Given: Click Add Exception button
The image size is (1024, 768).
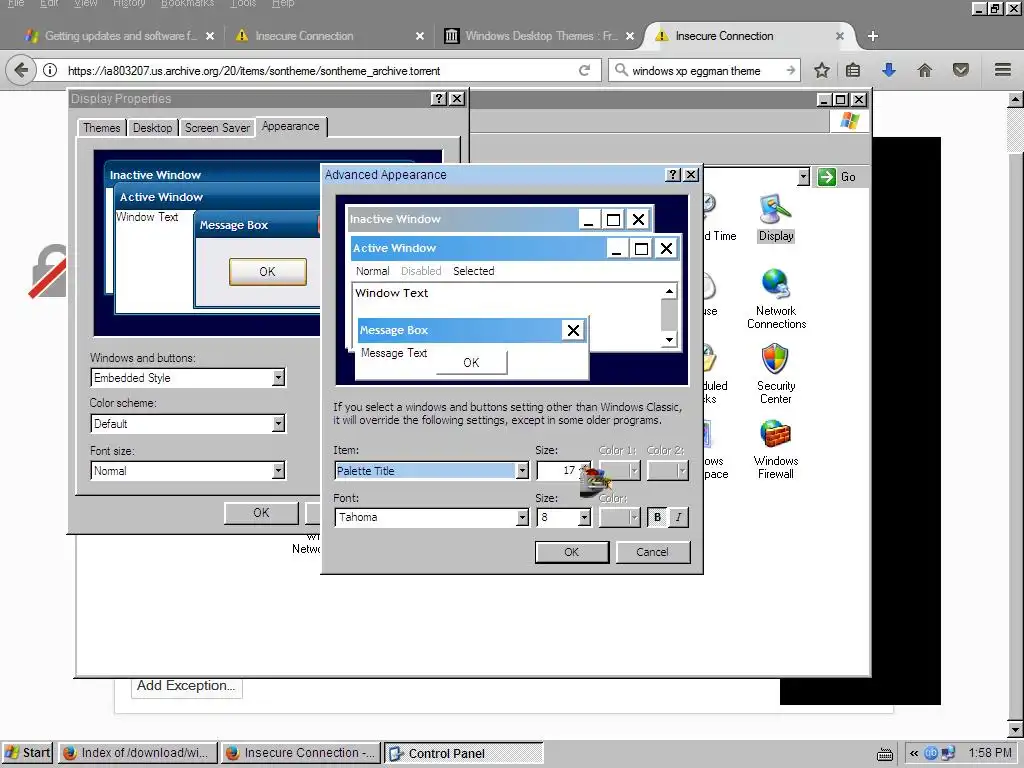Looking at the screenshot, I should click(186, 686).
